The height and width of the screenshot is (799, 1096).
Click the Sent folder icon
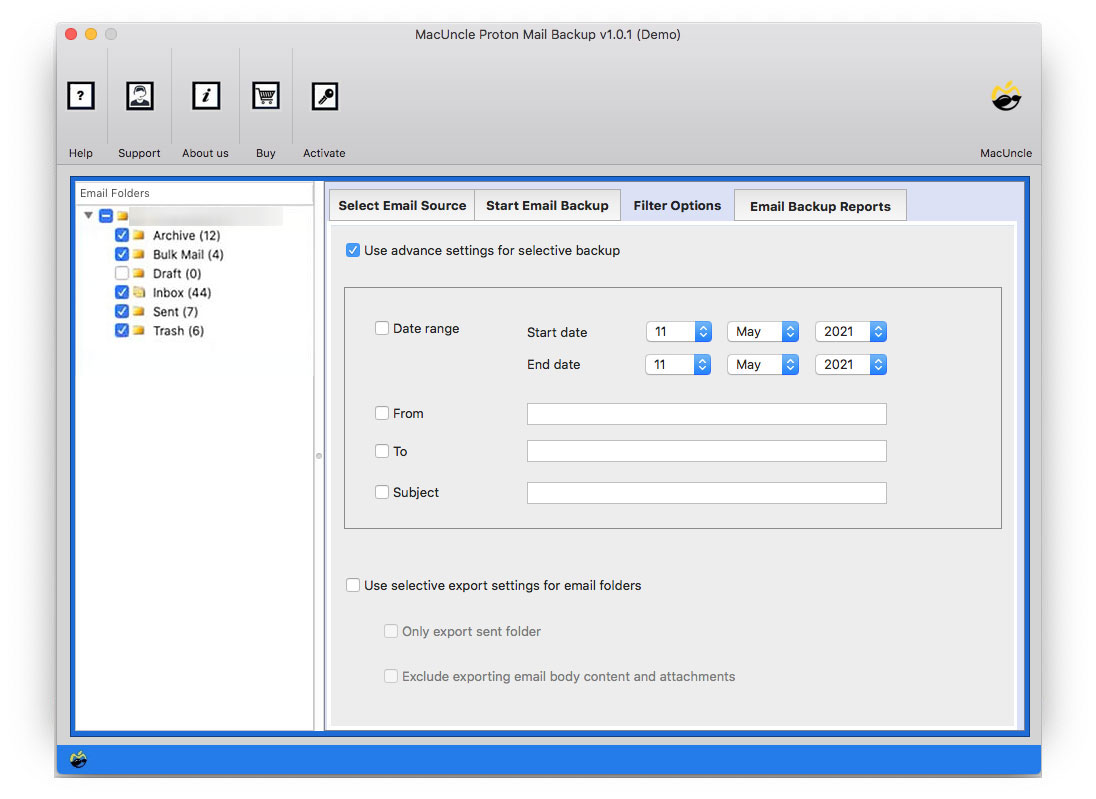pyautogui.click(x=138, y=311)
